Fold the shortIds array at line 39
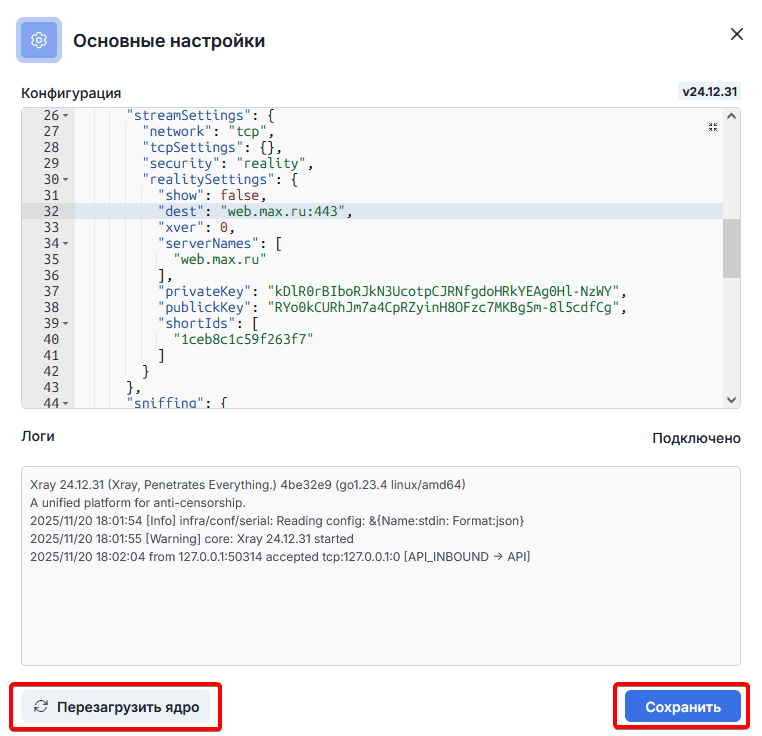The width and height of the screenshot is (762, 736). [66, 324]
